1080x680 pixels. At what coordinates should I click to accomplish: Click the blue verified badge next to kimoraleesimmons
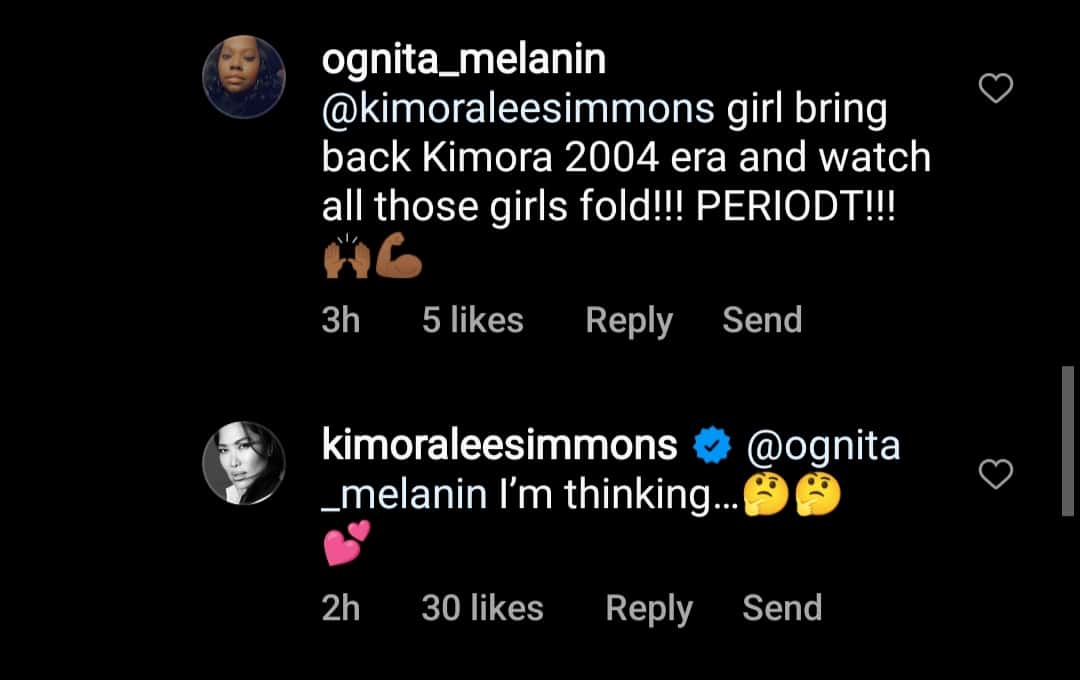click(712, 443)
